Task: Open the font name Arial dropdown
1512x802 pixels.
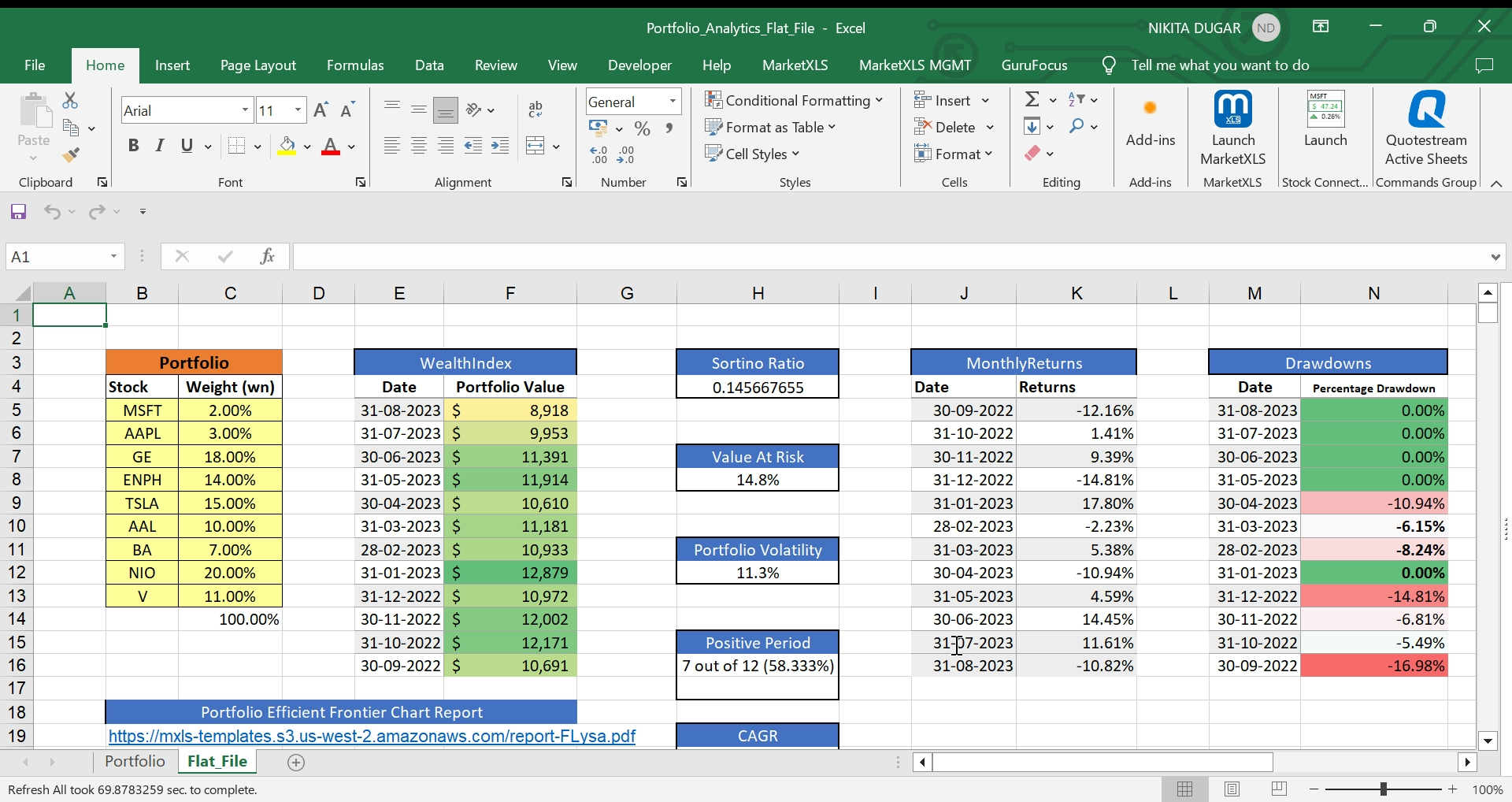Action: click(245, 110)
